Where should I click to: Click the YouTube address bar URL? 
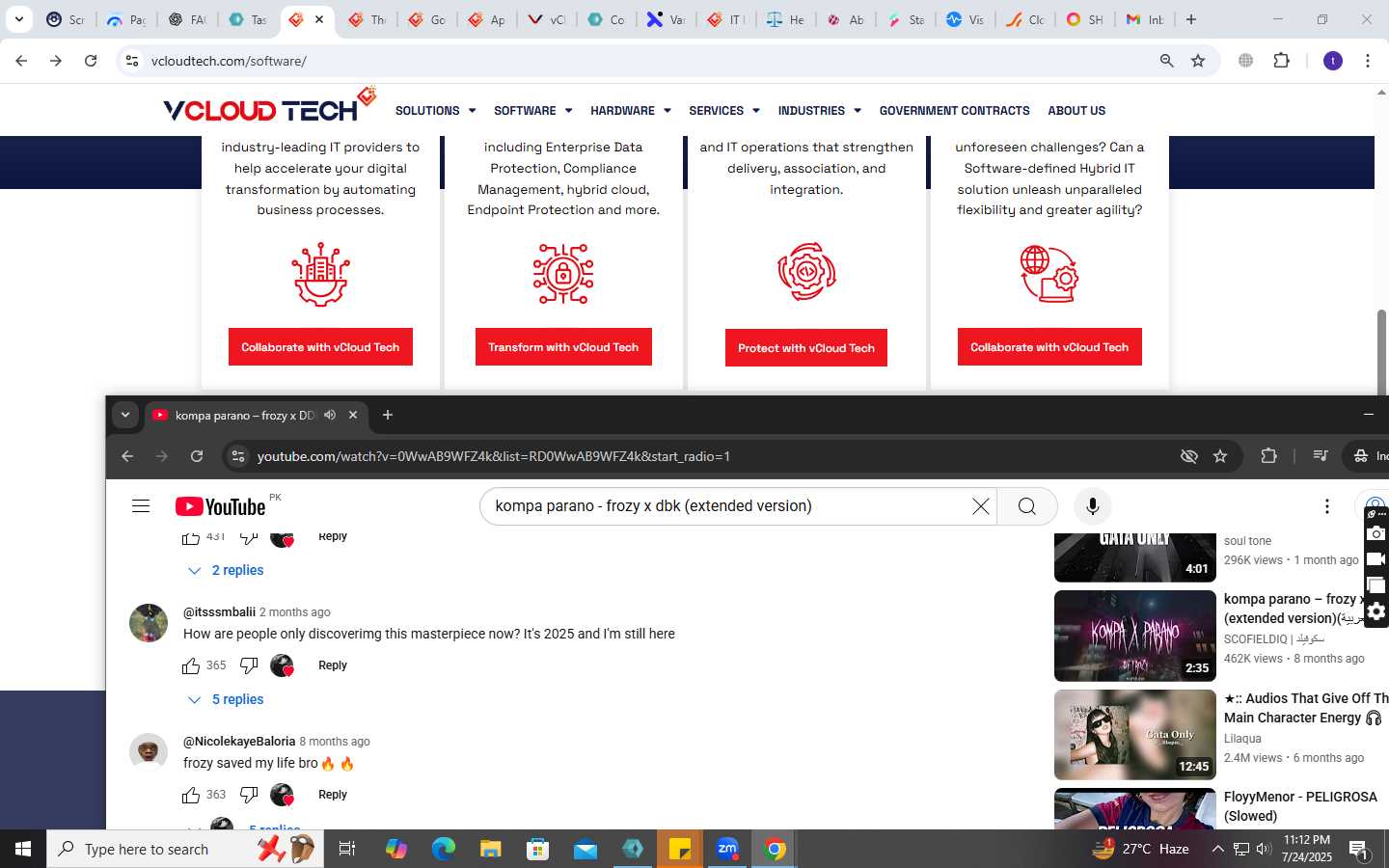click(494, 456)
